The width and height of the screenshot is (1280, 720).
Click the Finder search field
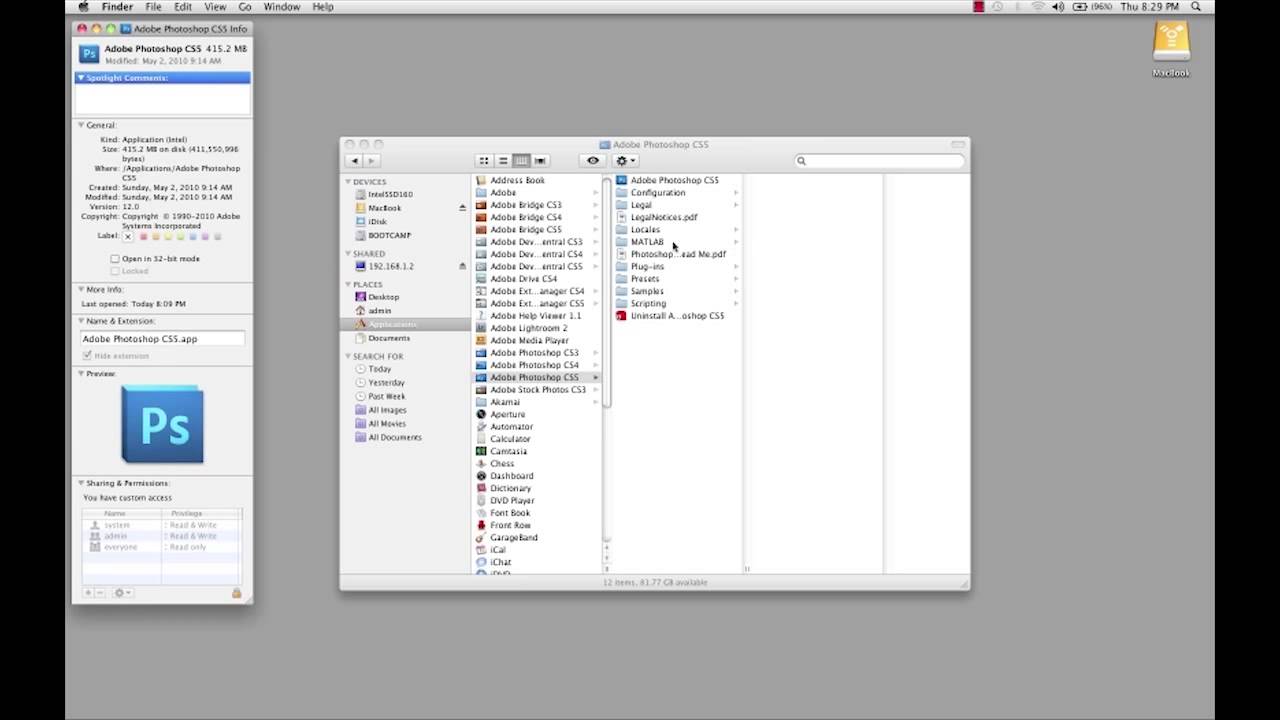pos(880,160)
